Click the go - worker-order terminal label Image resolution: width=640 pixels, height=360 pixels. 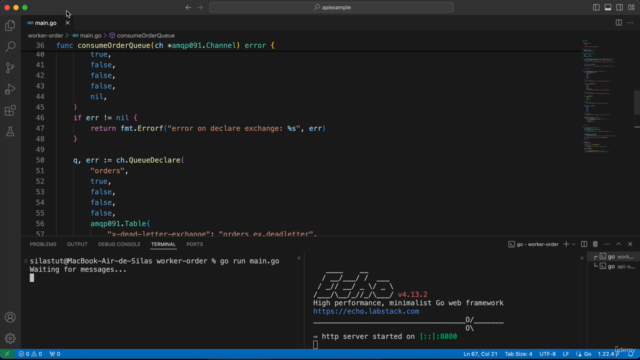533,244
